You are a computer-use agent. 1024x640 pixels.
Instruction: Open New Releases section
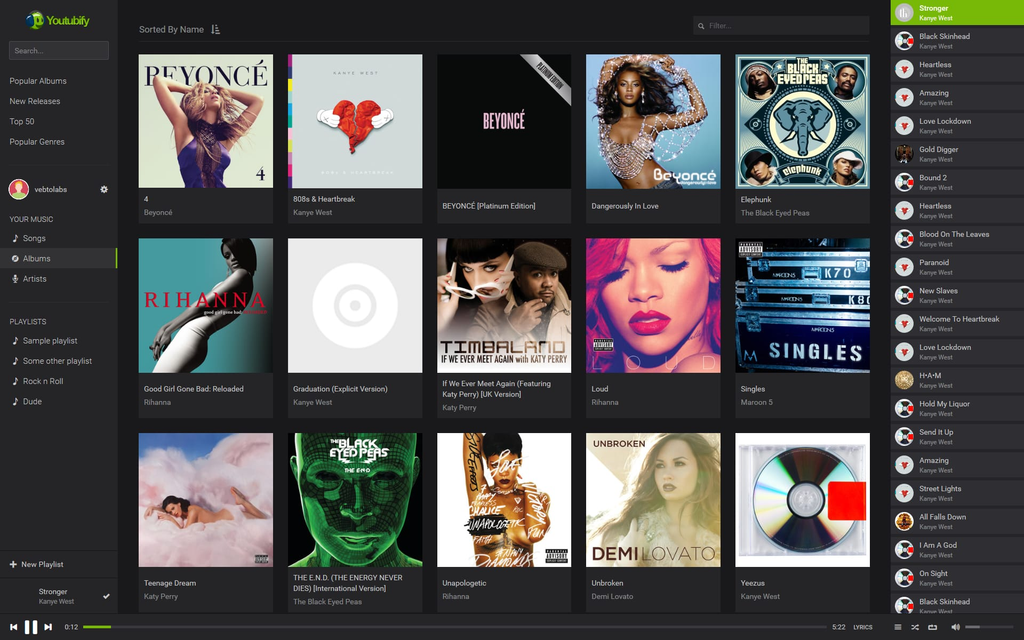pyautogui.click(x=35, y=101)
